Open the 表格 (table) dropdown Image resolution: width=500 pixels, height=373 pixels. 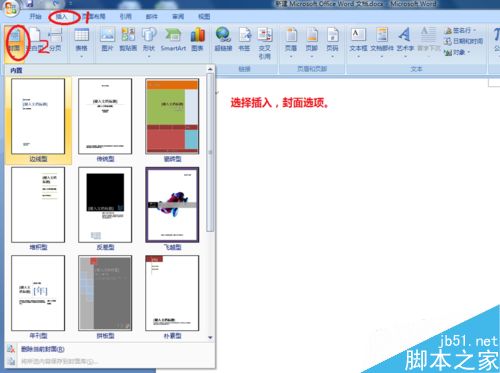(x=81, y=43)
